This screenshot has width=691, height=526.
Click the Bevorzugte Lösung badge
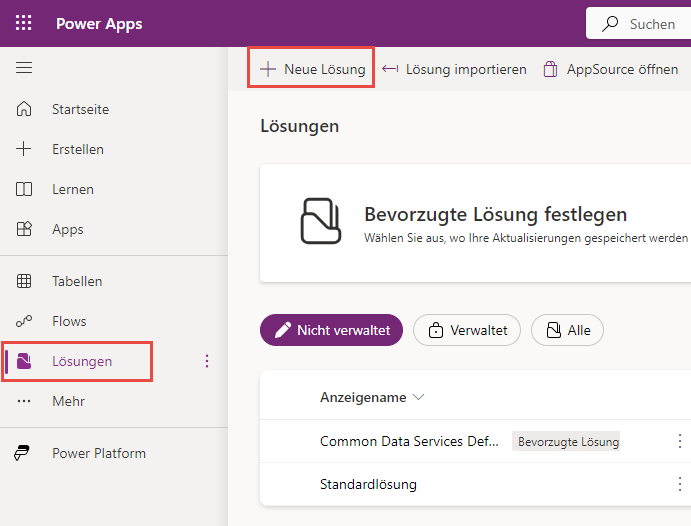click(x=568, y=441)
